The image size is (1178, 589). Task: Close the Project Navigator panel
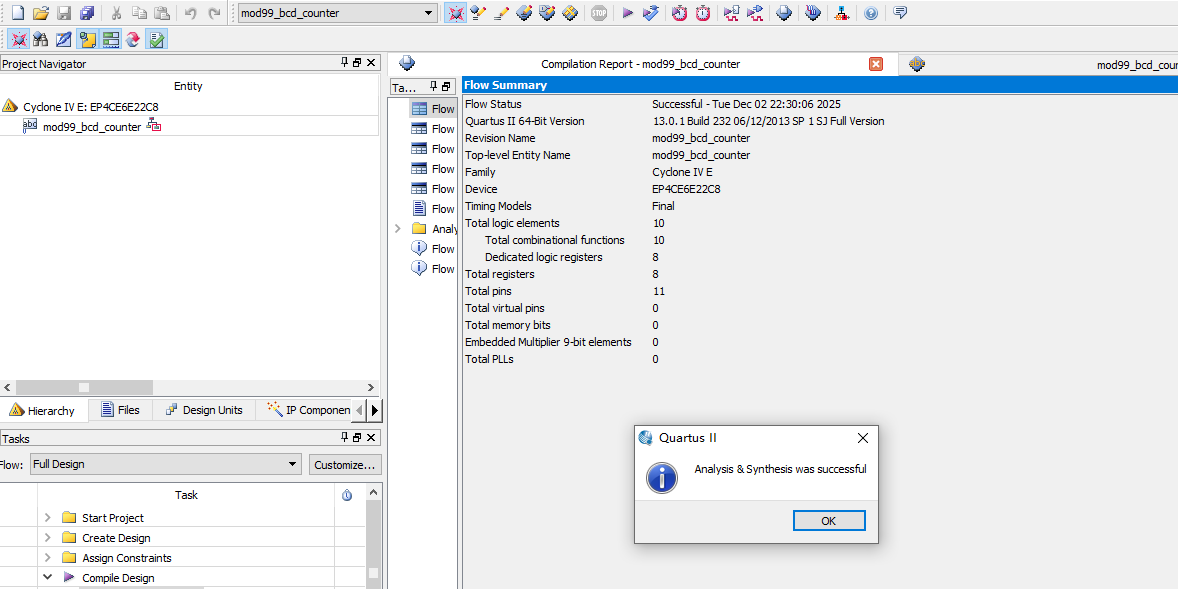click(371, 63)
